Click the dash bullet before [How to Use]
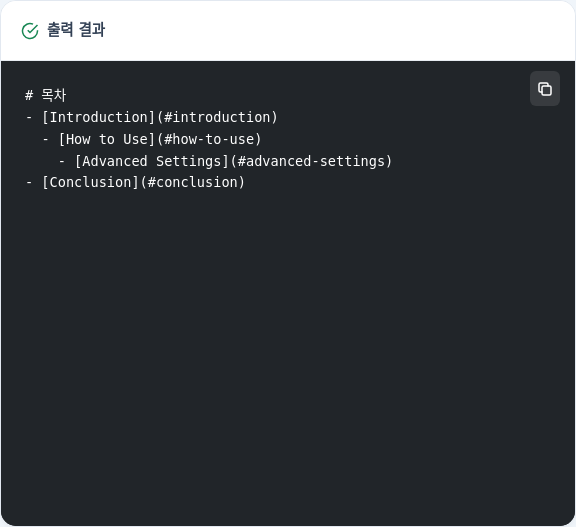This screenshot has width=576, height=527. coord(46,140)
